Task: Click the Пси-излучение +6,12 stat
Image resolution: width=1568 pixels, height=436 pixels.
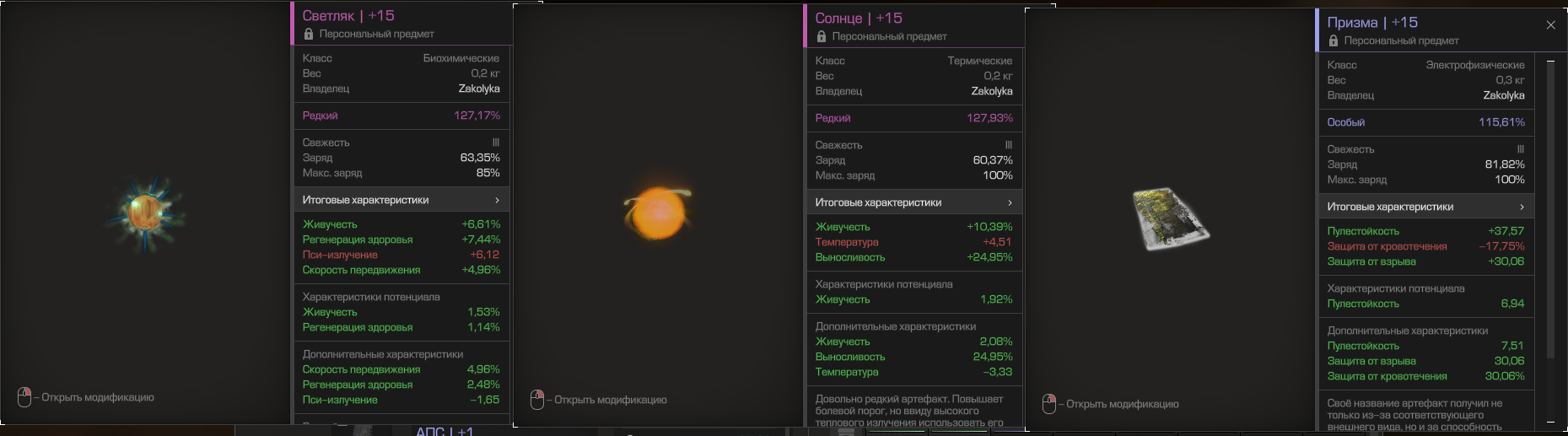Action: [x=401, y=255]
